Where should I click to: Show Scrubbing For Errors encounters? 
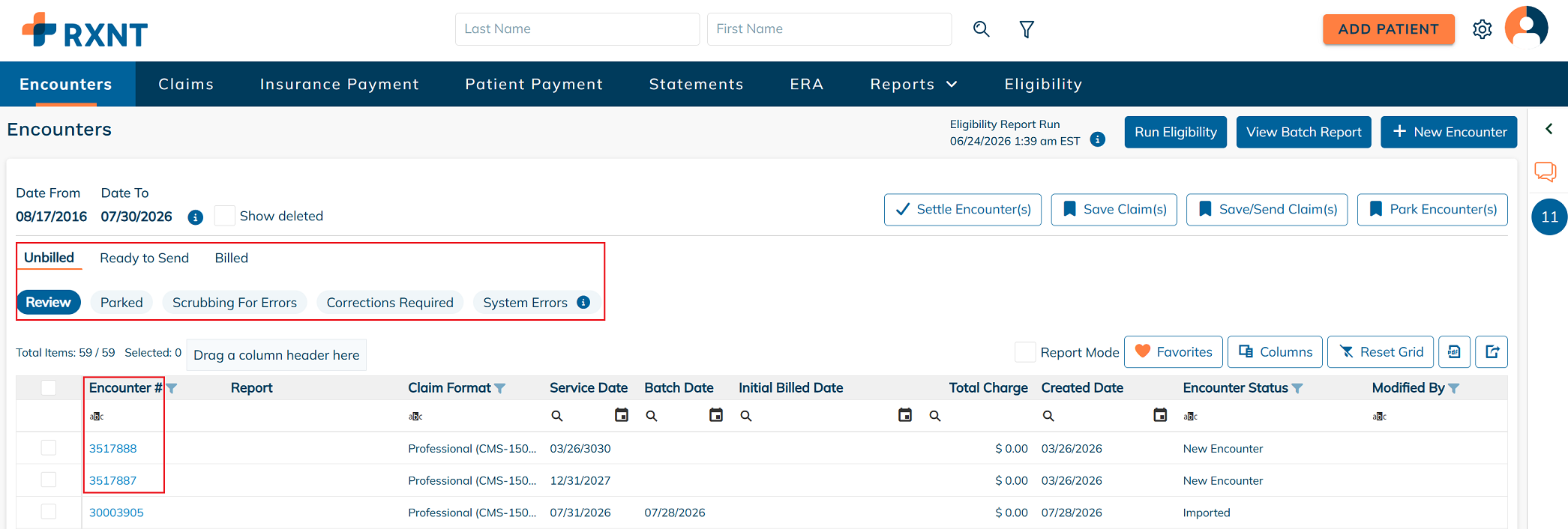click(x=235, y=302)
